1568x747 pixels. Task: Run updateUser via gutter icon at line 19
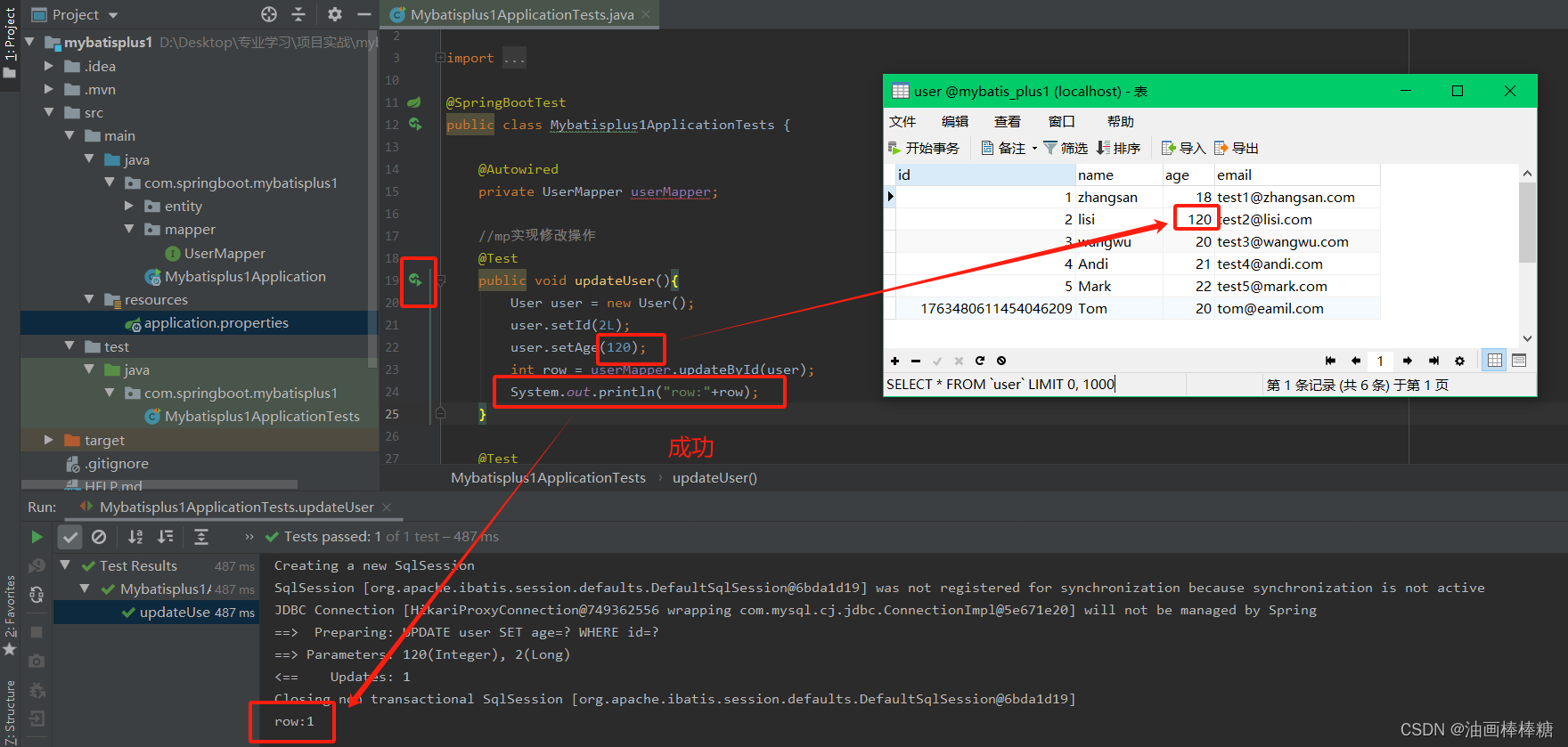pos(415,280)
